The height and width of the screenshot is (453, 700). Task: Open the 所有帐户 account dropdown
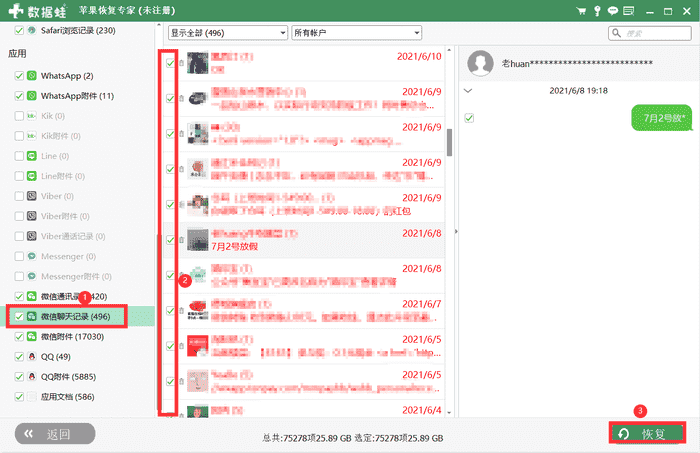pos(356,33)
